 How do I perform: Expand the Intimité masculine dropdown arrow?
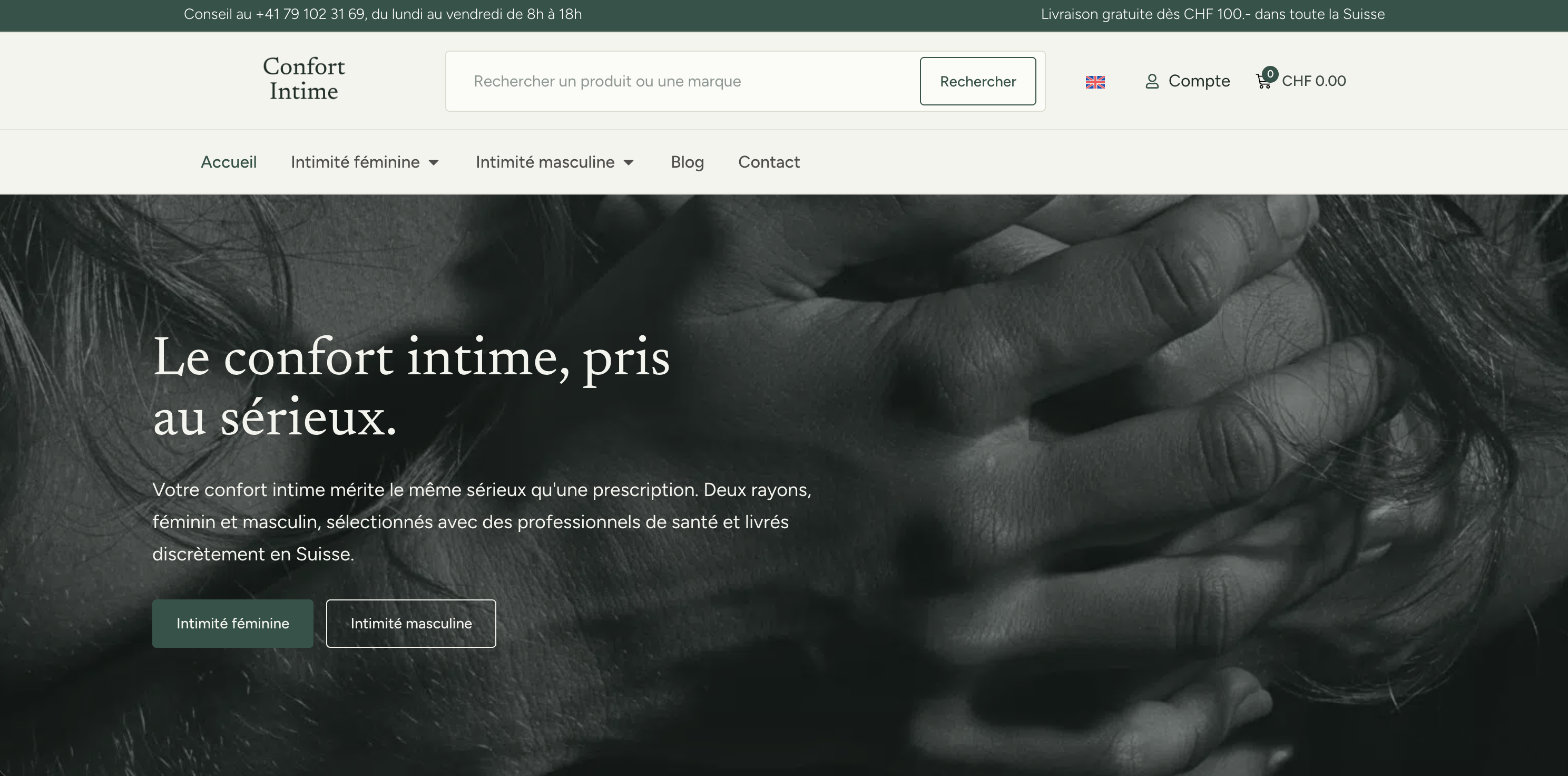point(629,162)
